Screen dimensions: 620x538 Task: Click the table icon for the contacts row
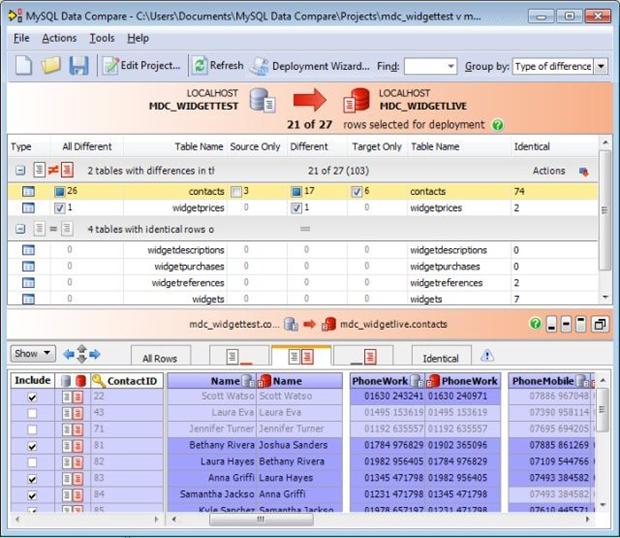click(x=28, y=192)
